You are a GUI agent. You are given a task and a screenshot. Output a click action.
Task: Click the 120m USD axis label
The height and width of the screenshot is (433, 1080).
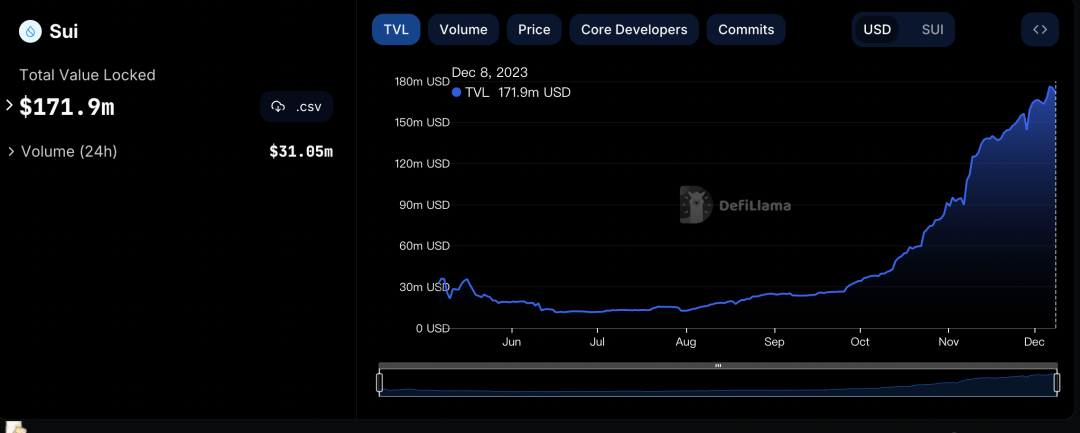point(422,164)
